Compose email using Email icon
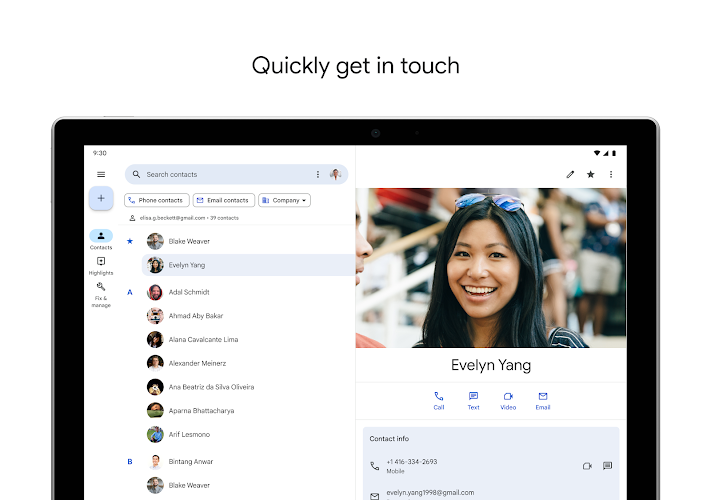This screenshot has height=500, width=711. pyautogui.click(x=542, y=400)
